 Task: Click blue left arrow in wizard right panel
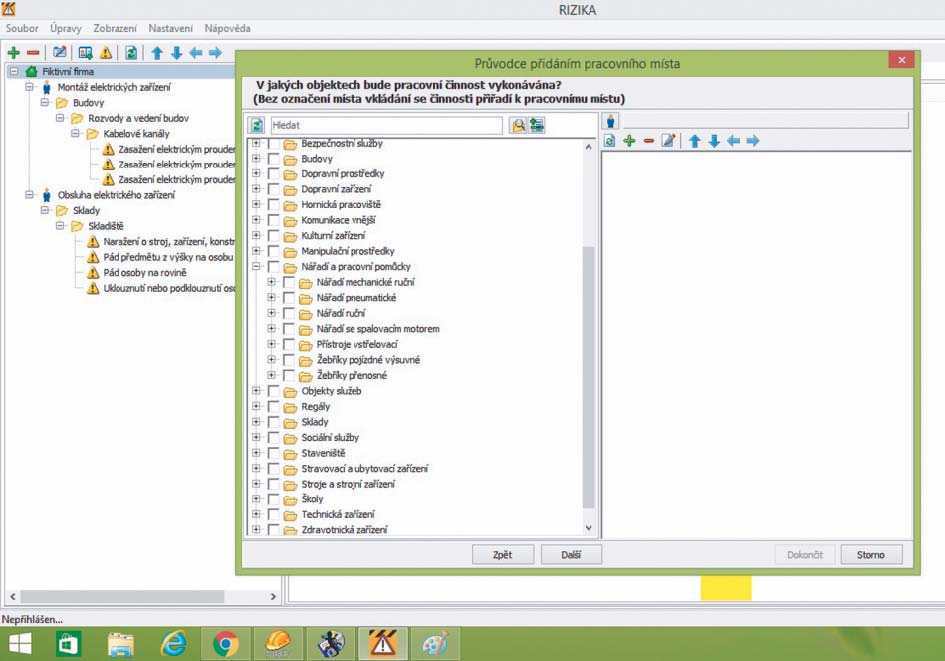click(733, 141)
